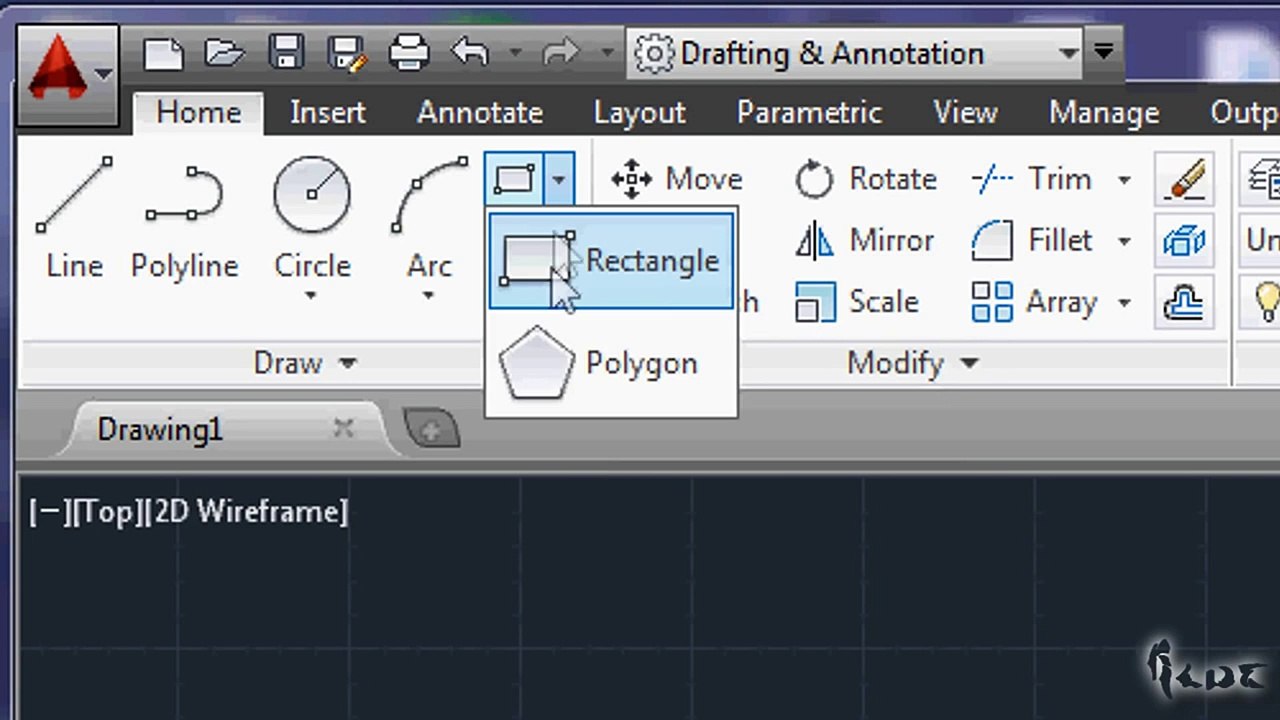Expand the Draw panel

click(x=305, y=363)
